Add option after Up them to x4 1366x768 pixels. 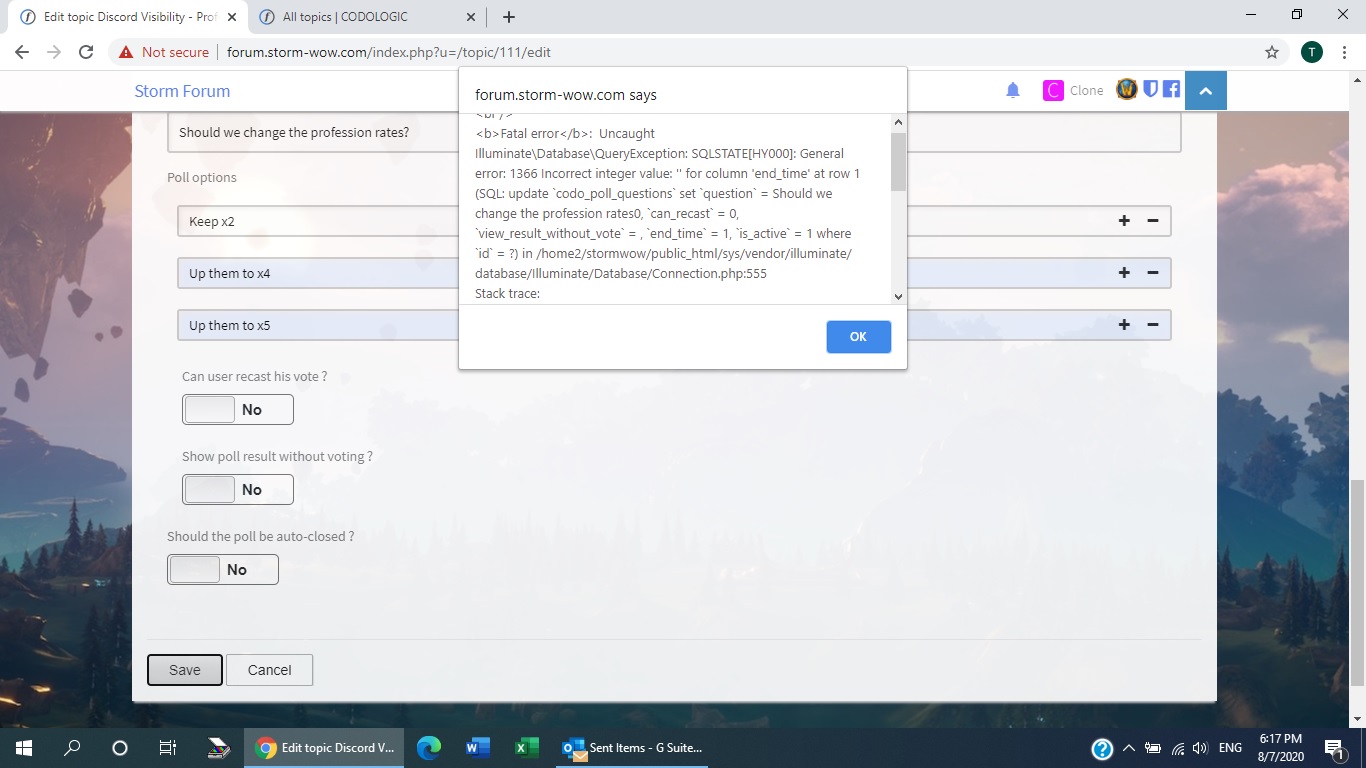pos(1124,273)
